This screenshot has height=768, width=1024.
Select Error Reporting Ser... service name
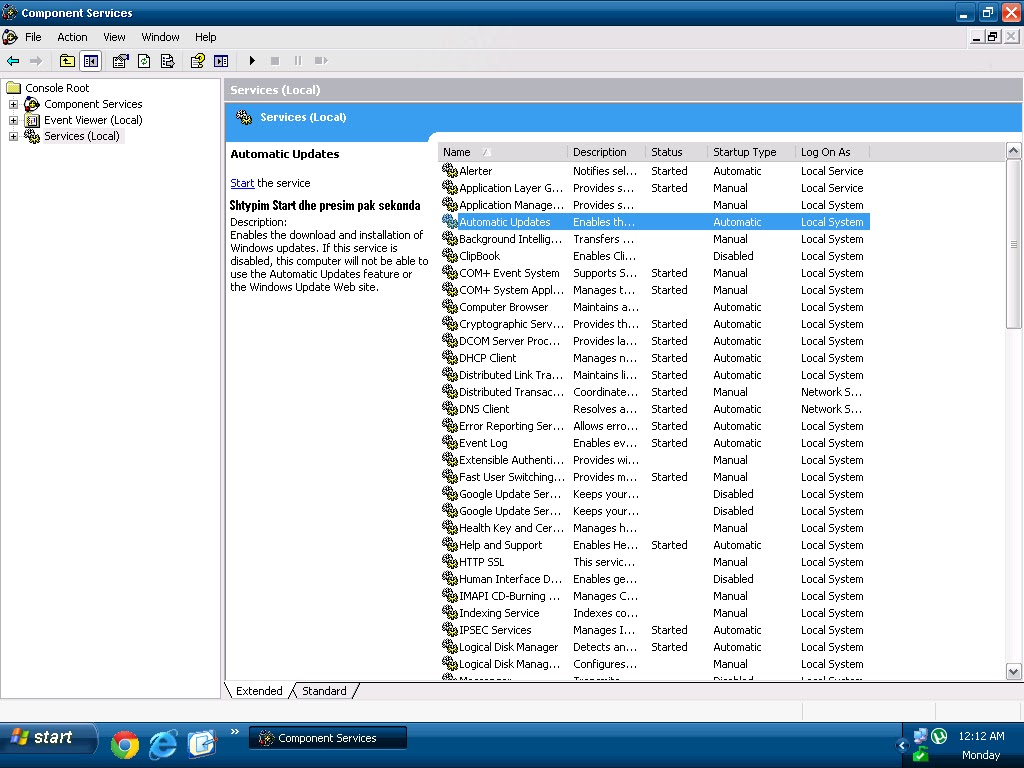point(511,426)
